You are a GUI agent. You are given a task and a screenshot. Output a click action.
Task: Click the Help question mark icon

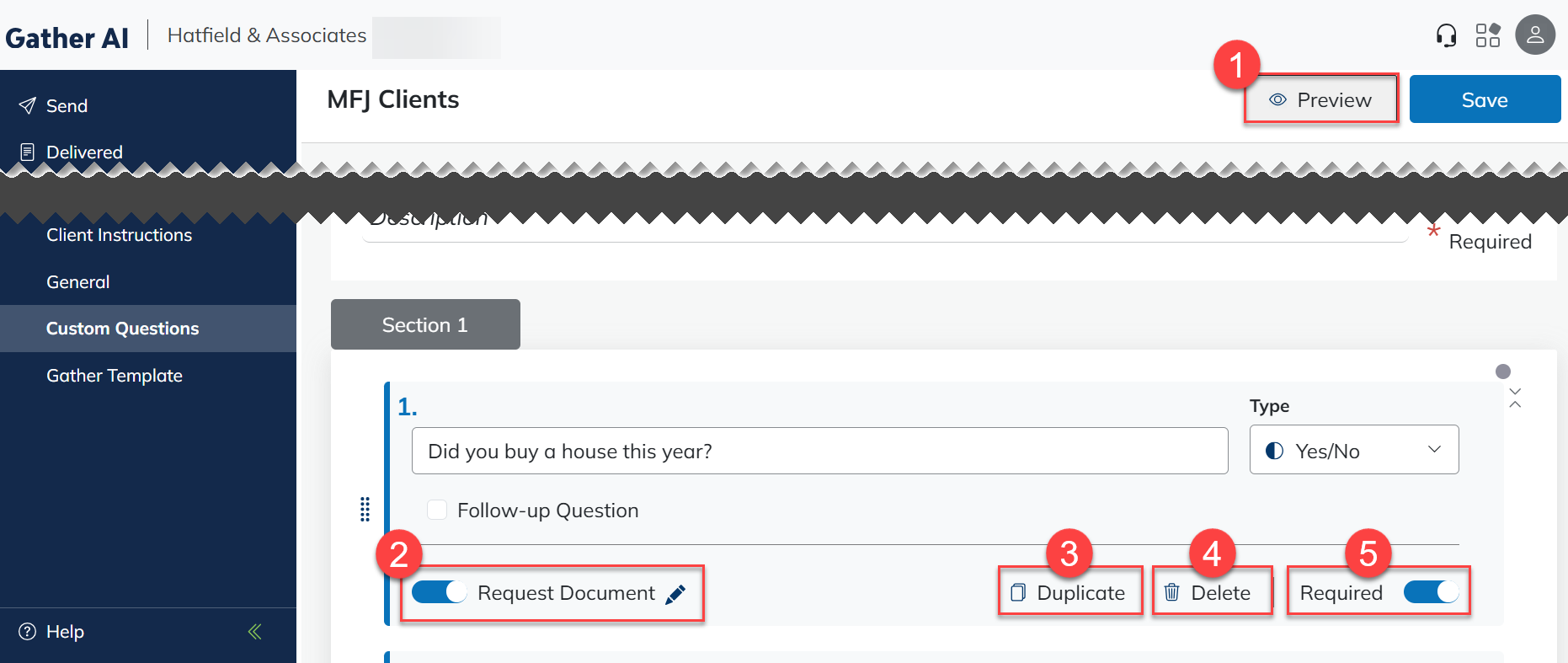click(x=28, y=632)
